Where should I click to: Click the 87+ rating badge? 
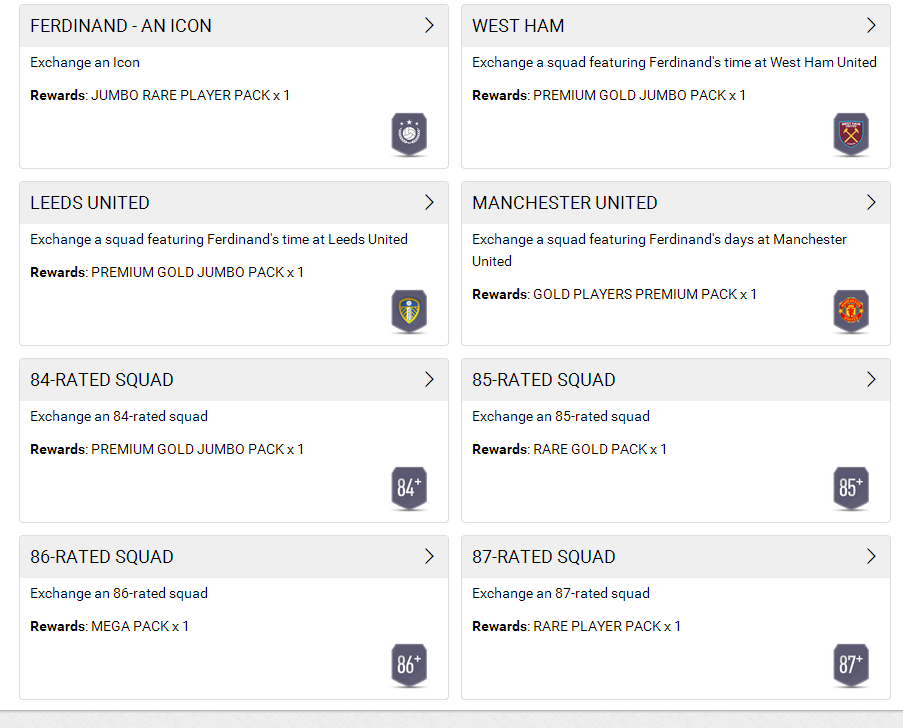[x=851, y=665]
